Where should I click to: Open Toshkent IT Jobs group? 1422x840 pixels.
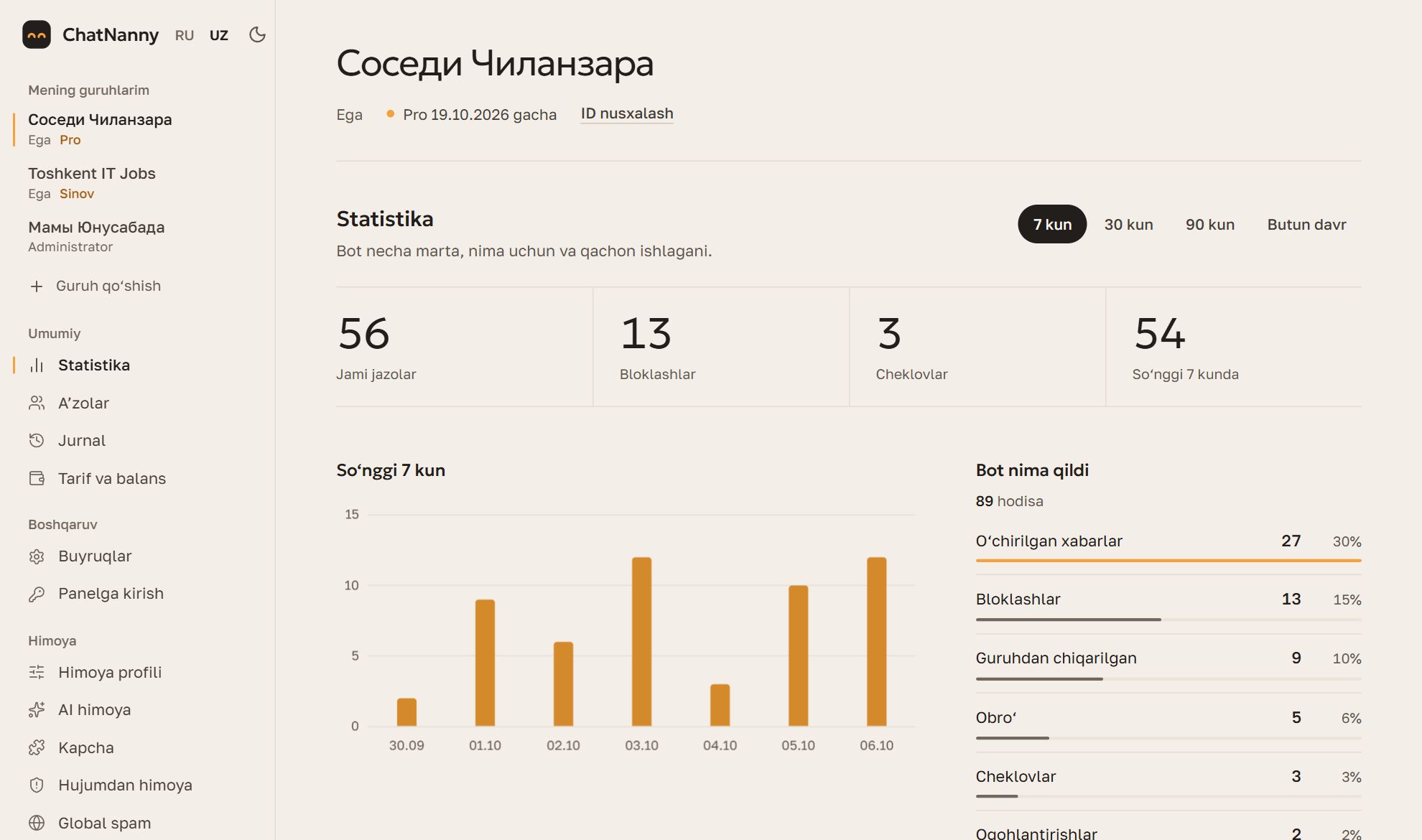(x=92, y=182)
